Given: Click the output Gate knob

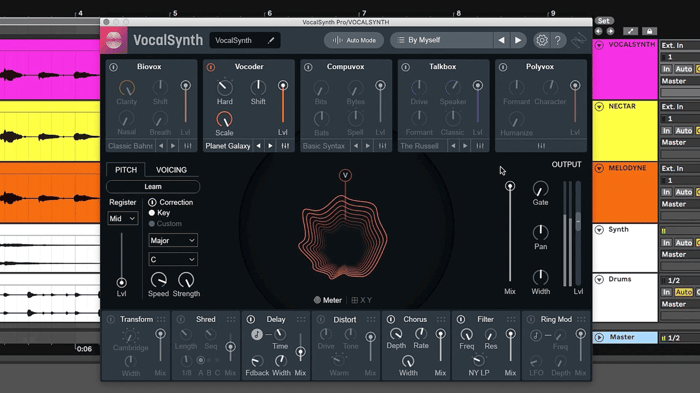Looking at the screenshot, I should [x=540, y=189].
